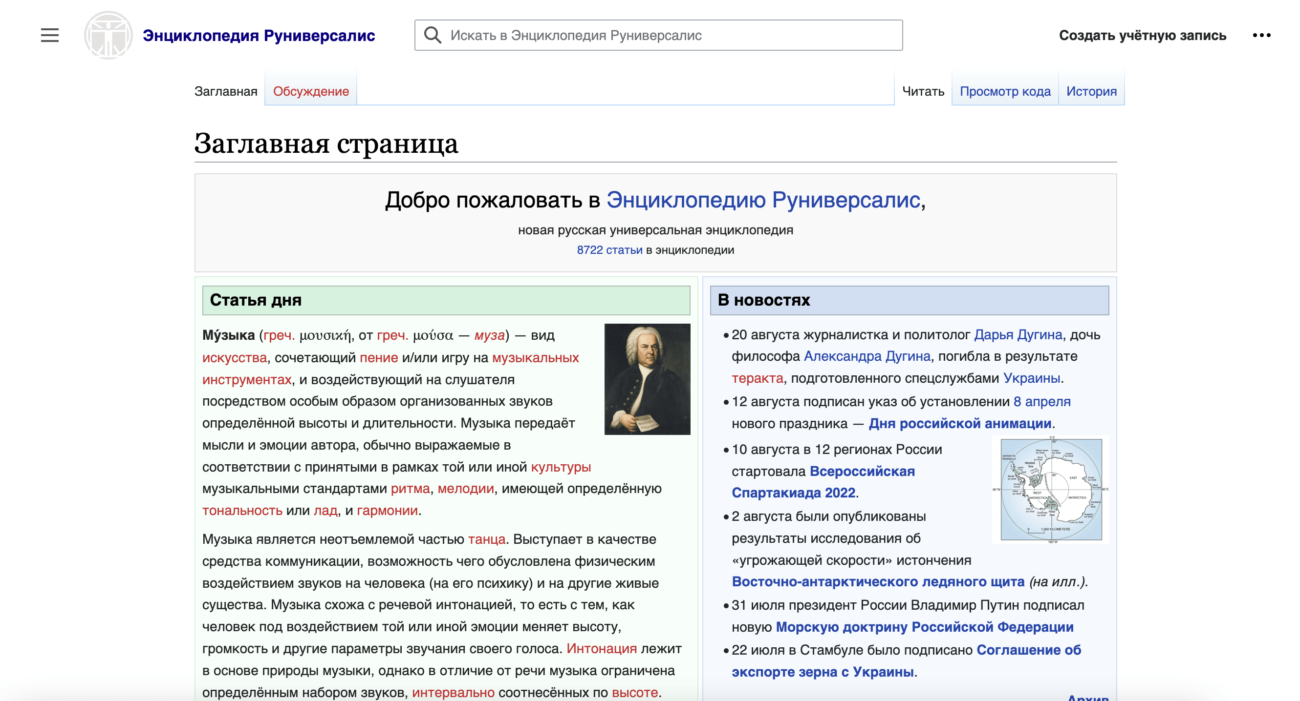1300x701 pixels.
Task: Switch to the Обсуждение tab
Action: (310, 90)
